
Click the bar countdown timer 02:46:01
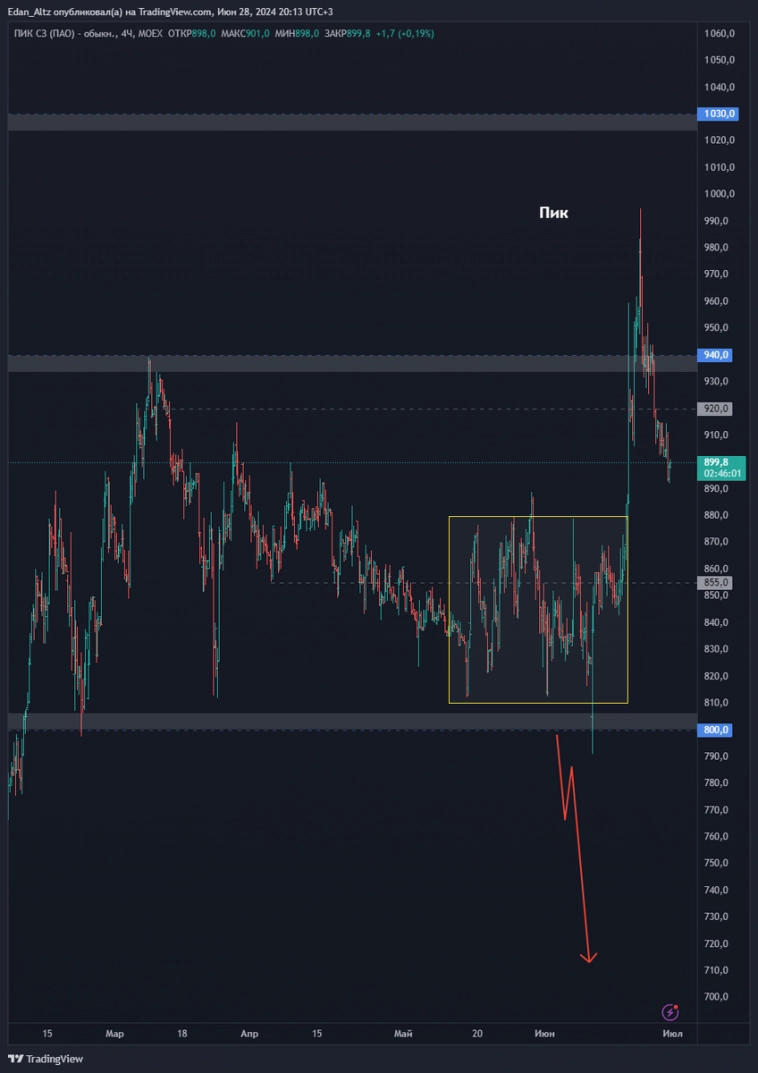coord(721,473)
